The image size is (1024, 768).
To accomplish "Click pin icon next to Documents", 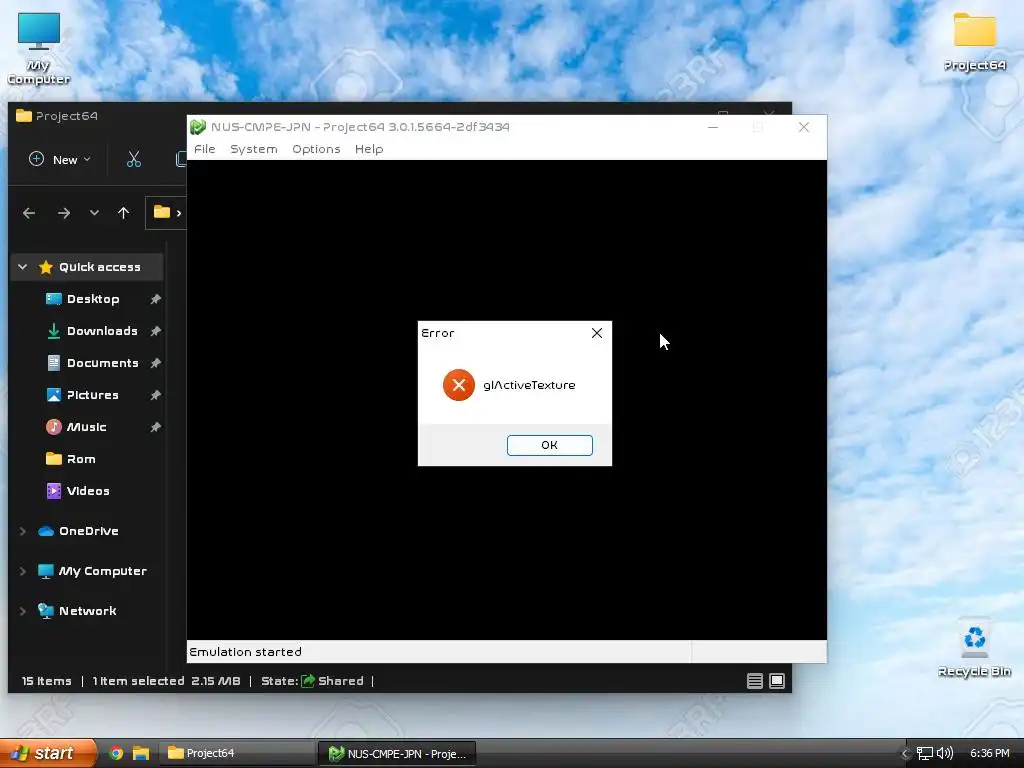I will coord(155,363).
